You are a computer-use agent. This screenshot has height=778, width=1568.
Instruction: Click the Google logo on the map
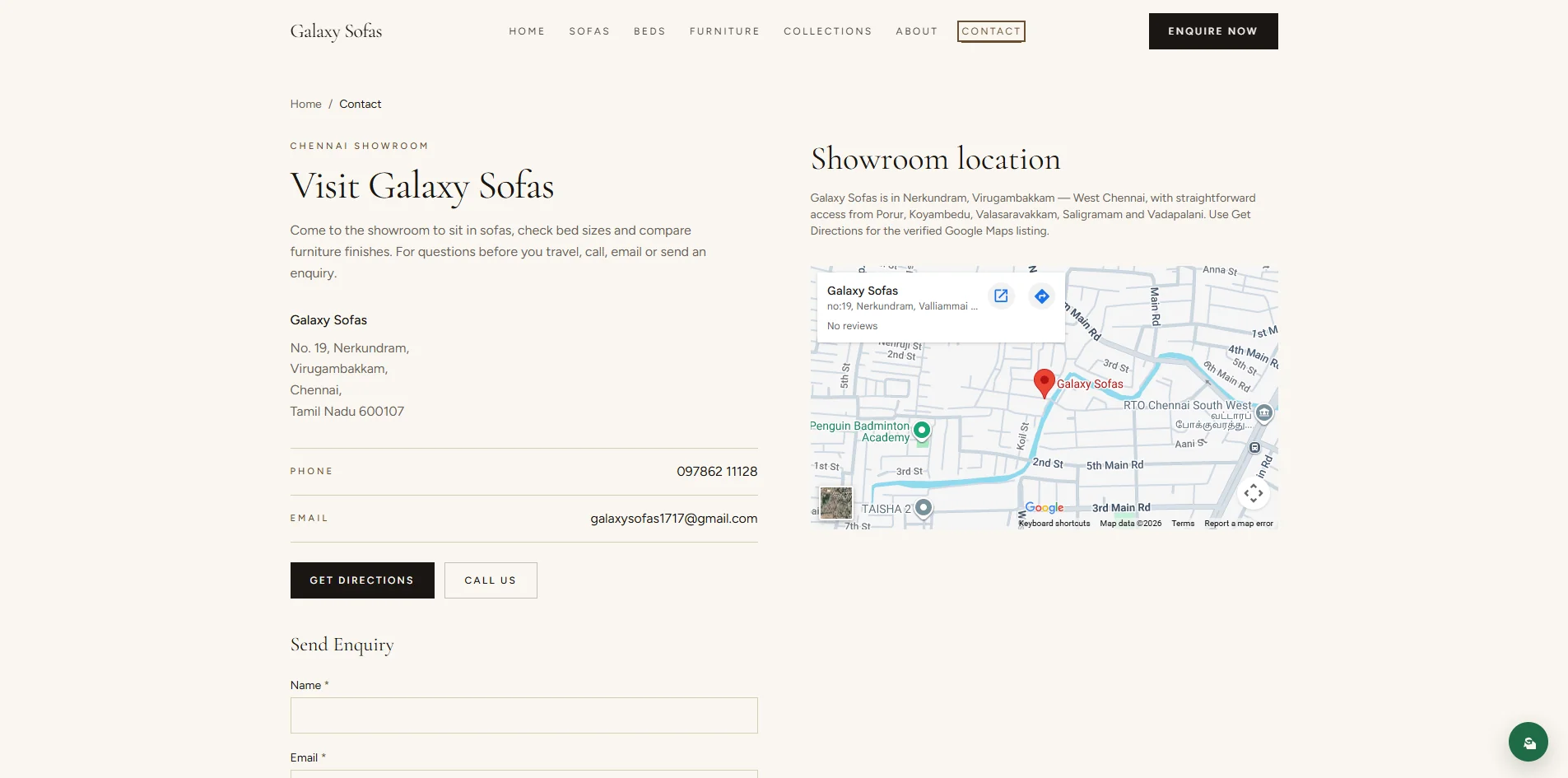coord(1045,508)
